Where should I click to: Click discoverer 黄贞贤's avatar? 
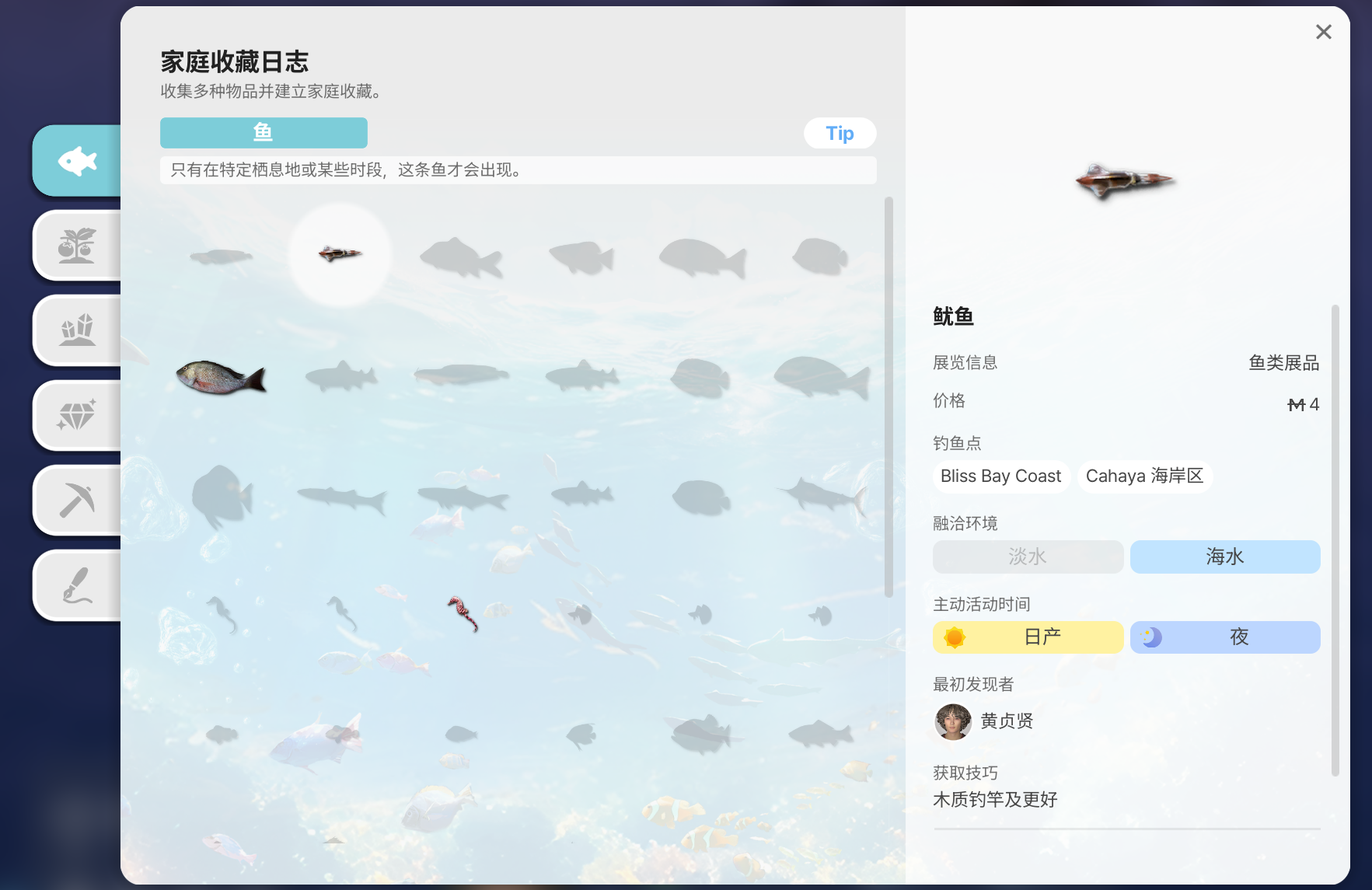tap(952, 722)
